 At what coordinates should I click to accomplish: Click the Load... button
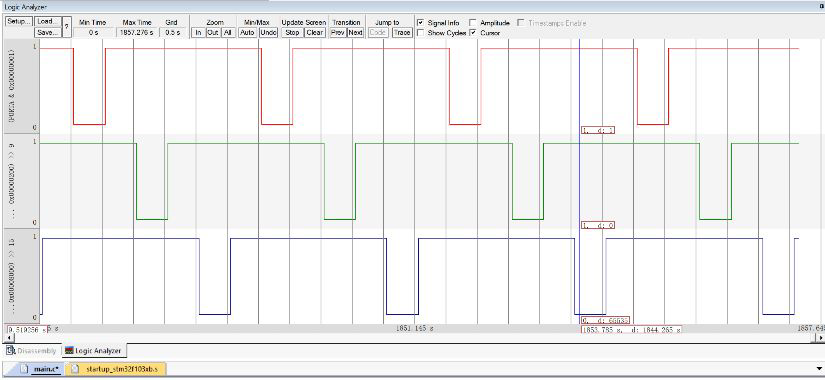click(48, 22)
